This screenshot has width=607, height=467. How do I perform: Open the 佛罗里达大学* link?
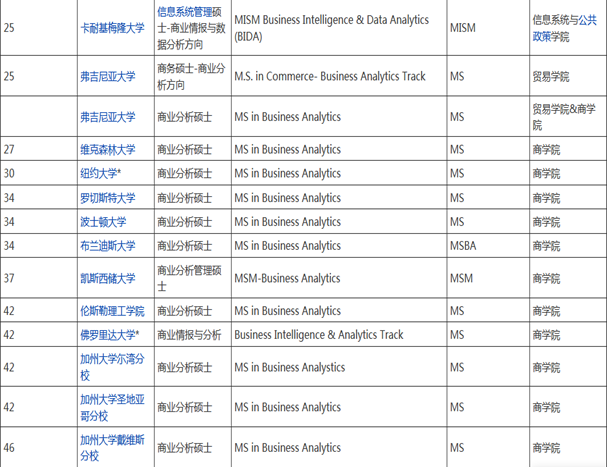[x=109, y=335]
